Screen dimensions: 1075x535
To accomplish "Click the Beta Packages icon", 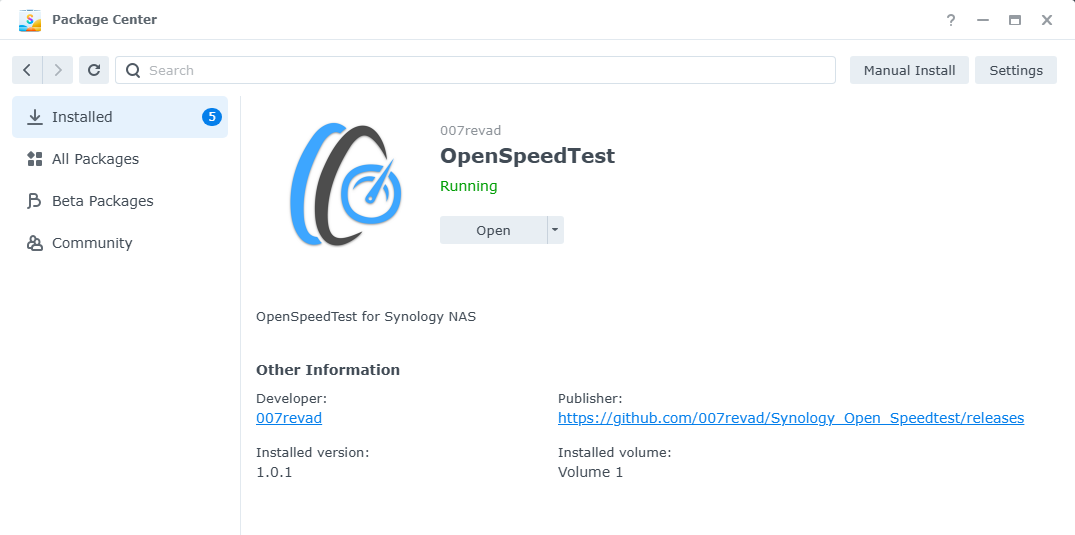I will [35, 201].
